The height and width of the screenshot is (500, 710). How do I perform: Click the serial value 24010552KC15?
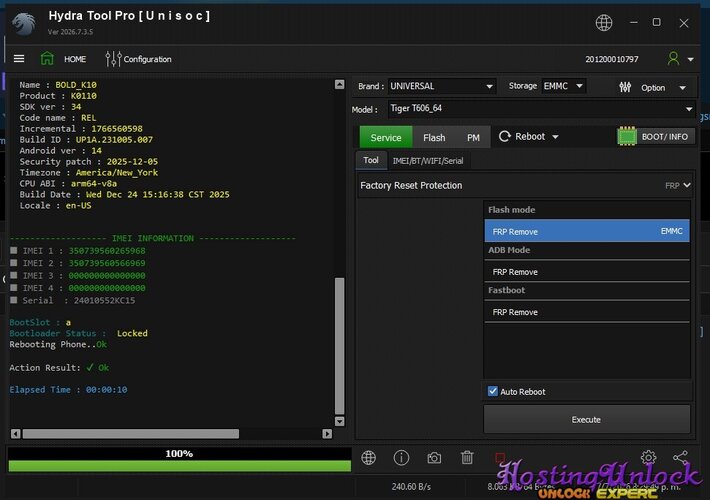[x=104, y=300]
